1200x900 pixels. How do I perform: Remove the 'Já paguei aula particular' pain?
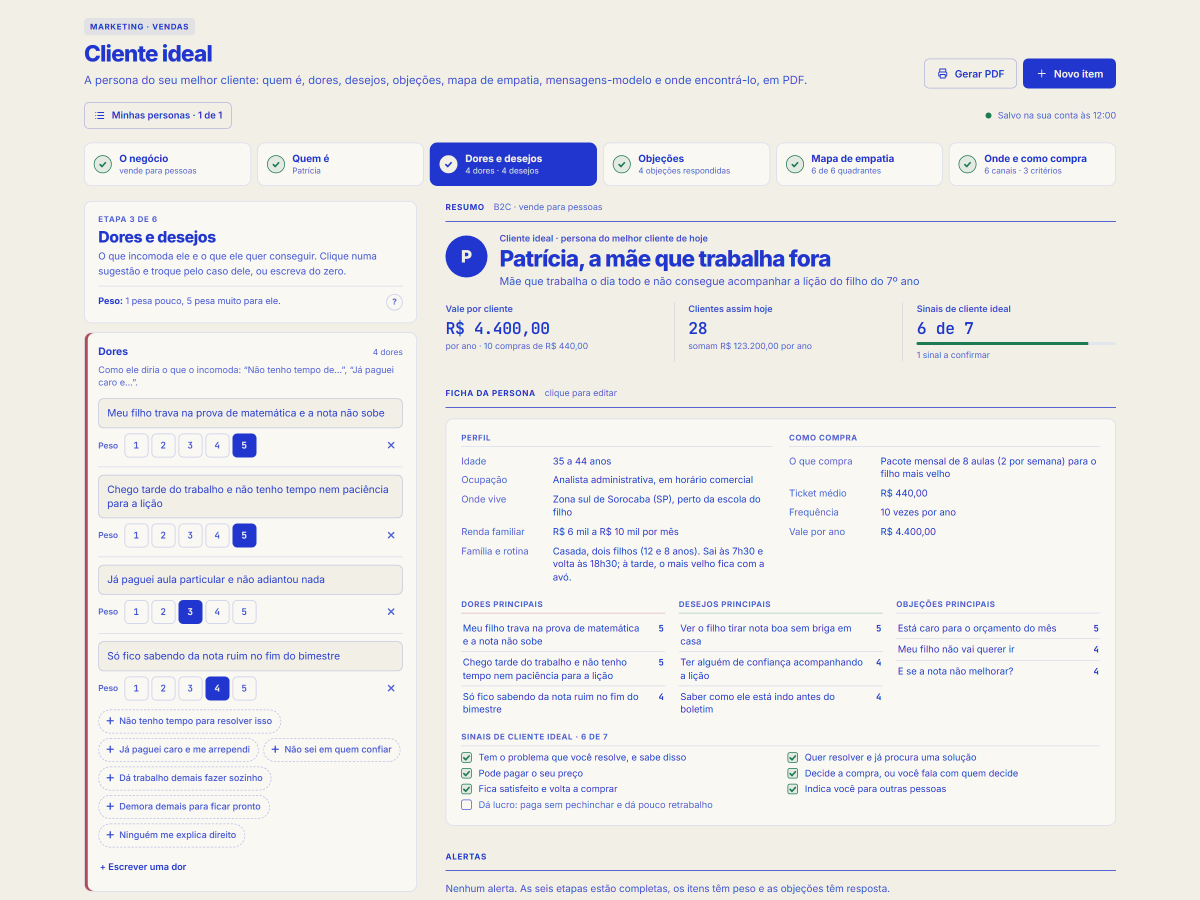coord(391,612)
